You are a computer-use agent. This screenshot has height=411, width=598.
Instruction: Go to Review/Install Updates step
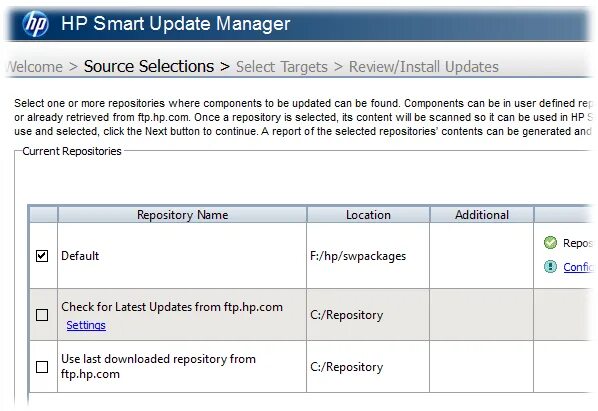pyautogui.click(x=424, y=67)
